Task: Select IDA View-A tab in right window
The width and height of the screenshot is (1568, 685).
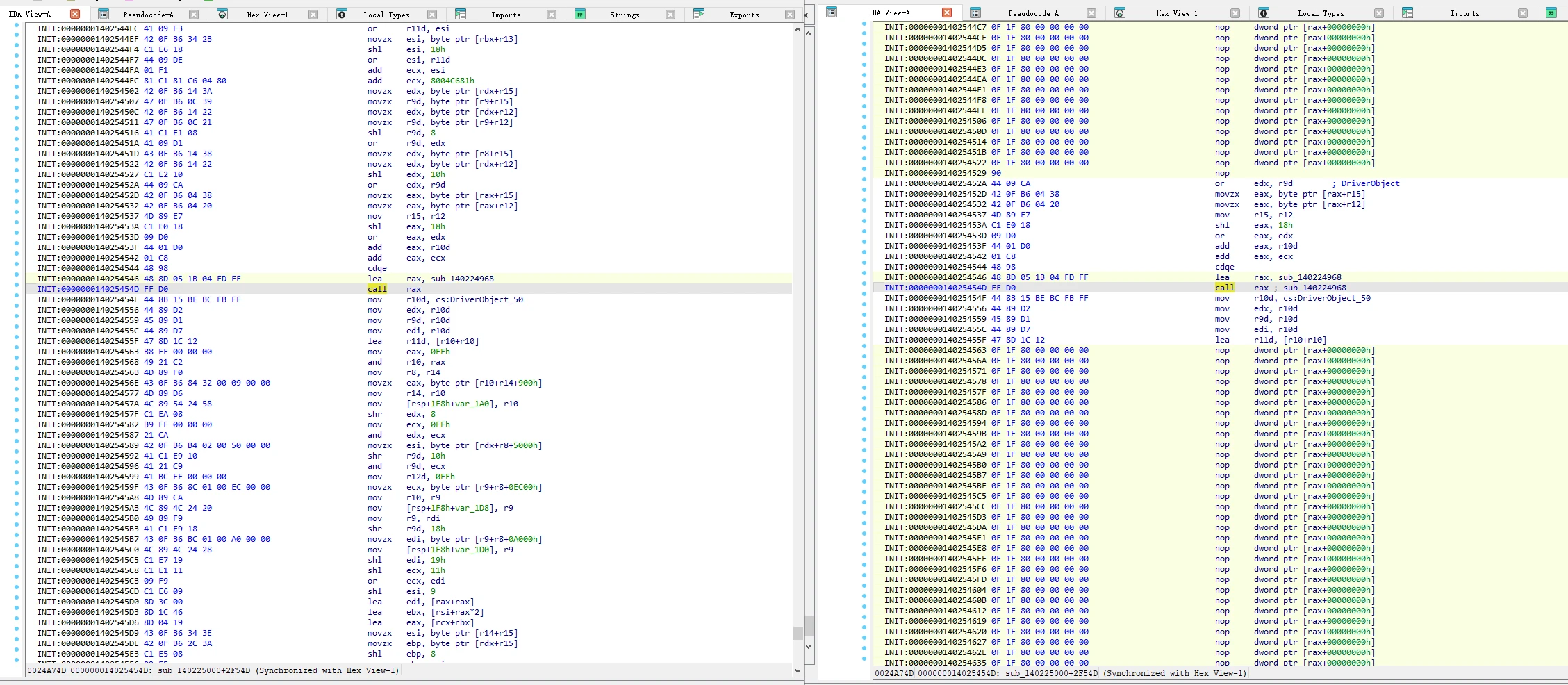Action: (x=889, y=13)
